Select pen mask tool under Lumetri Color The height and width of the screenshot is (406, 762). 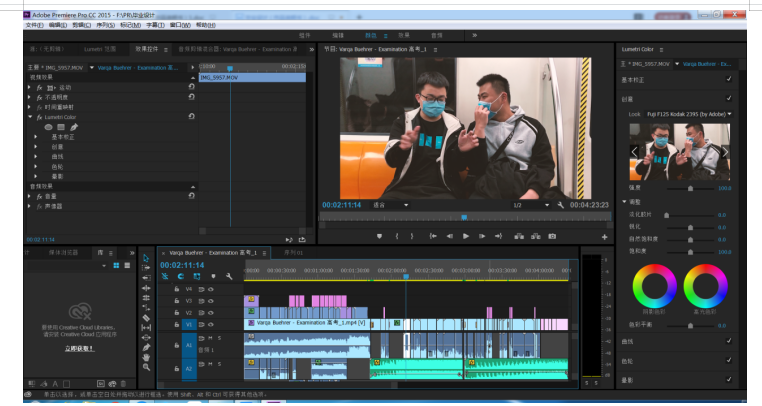74,127
